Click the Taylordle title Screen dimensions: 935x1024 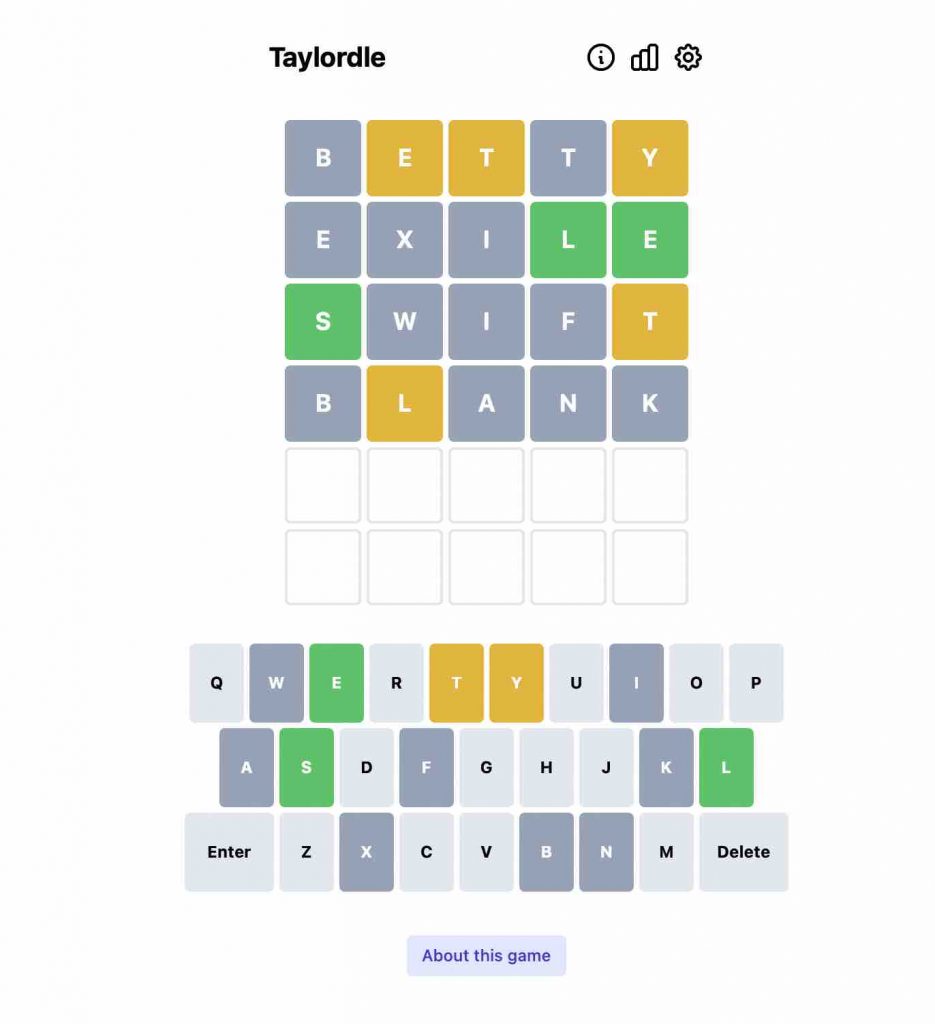[327, 58]
